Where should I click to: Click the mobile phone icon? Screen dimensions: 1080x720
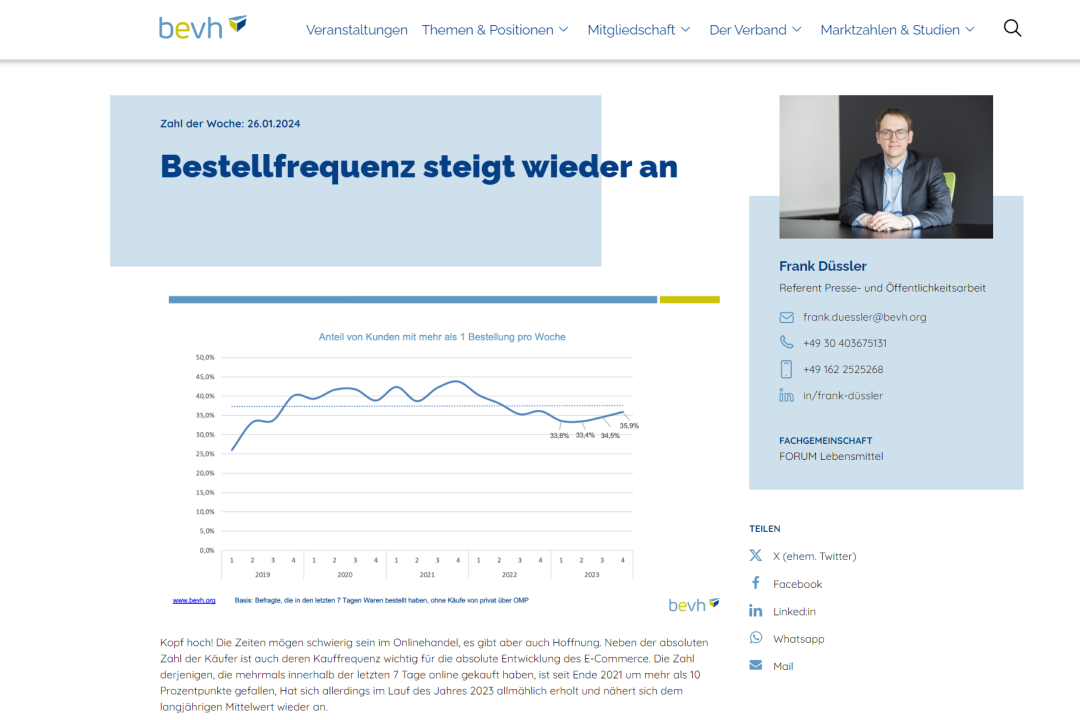[786, 369]
